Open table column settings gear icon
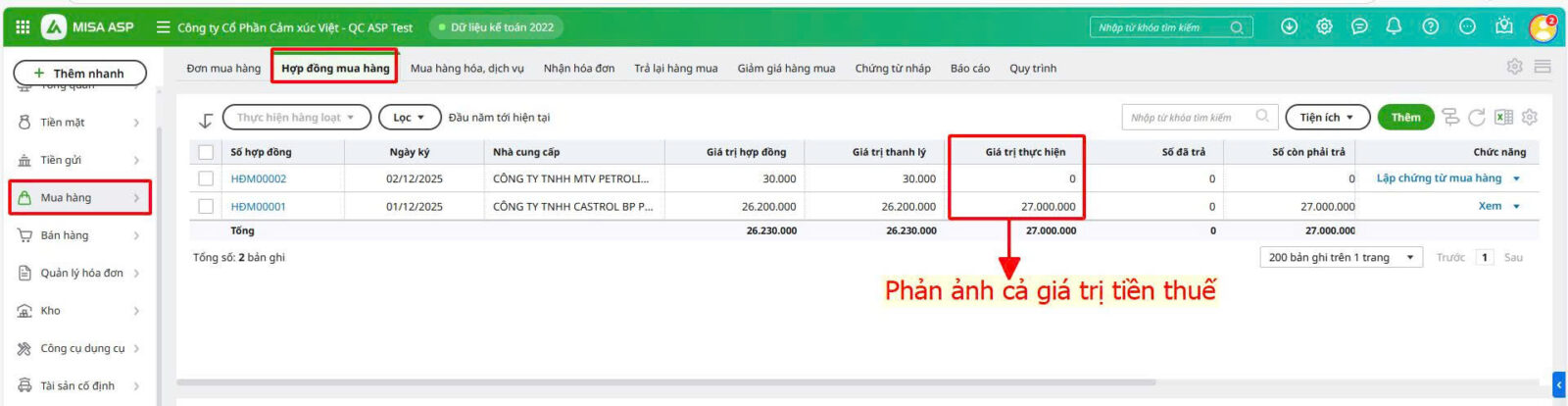The width and height of the screenshot is (1568, 406). coord(1530,118)
